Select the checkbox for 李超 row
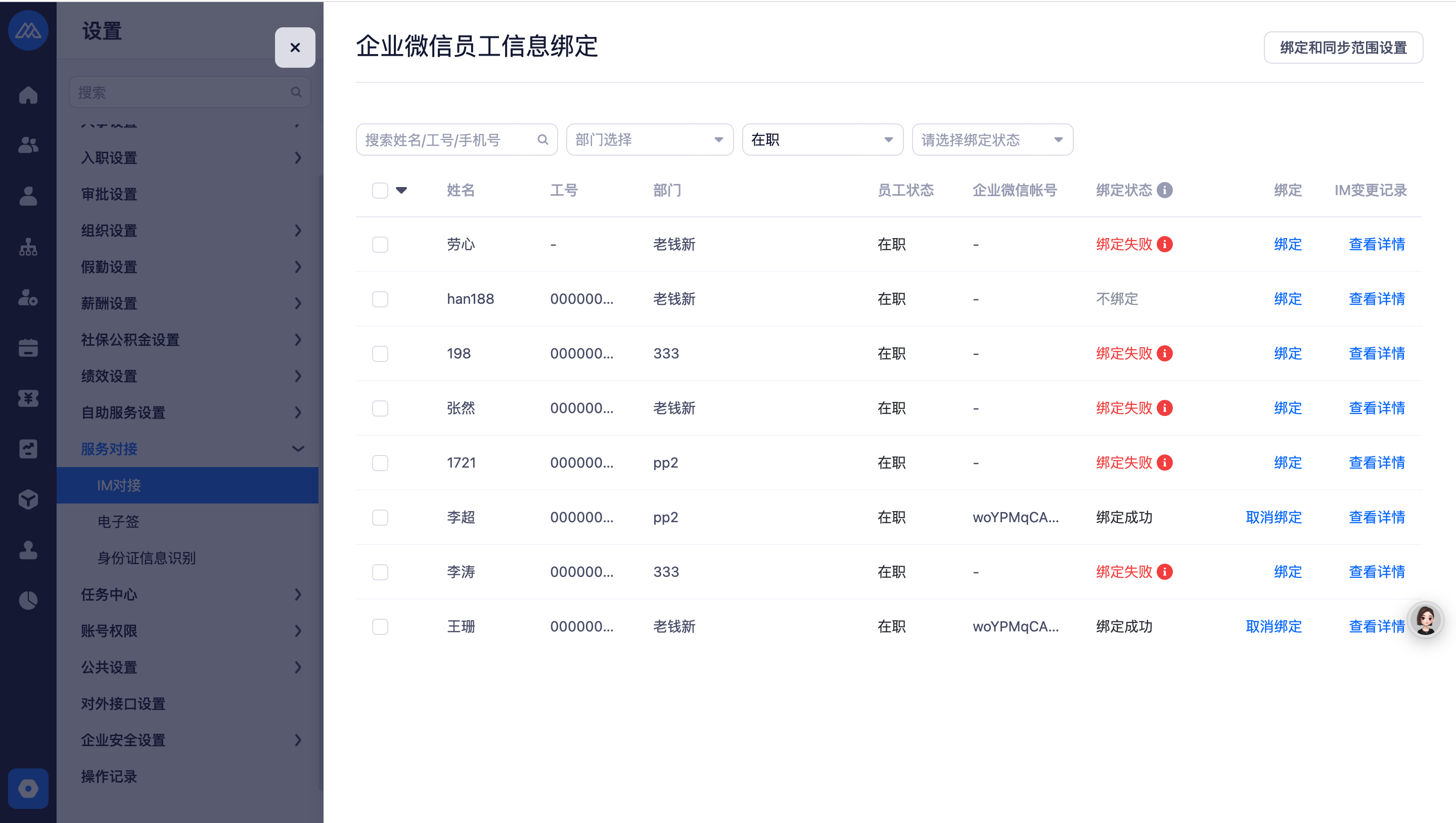The height and width of the screenshot is (823, 1456). tap(380, 517)
